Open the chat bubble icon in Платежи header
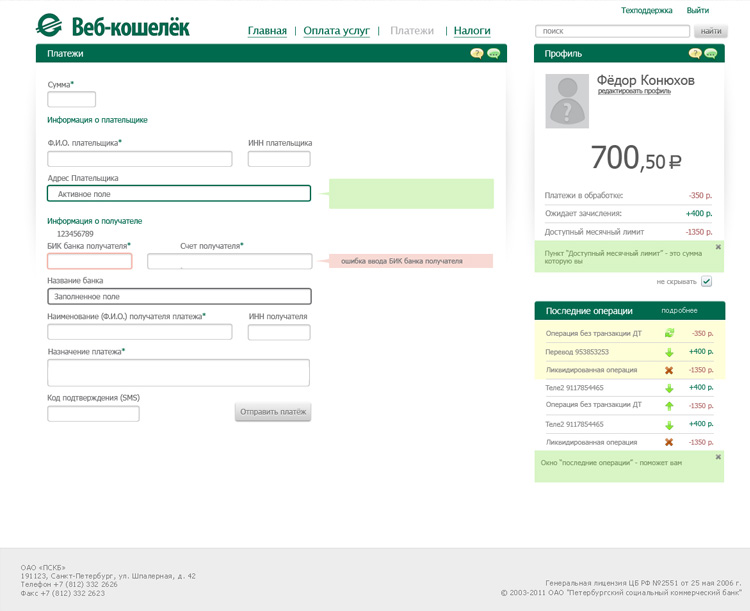 tap(493, 53)
